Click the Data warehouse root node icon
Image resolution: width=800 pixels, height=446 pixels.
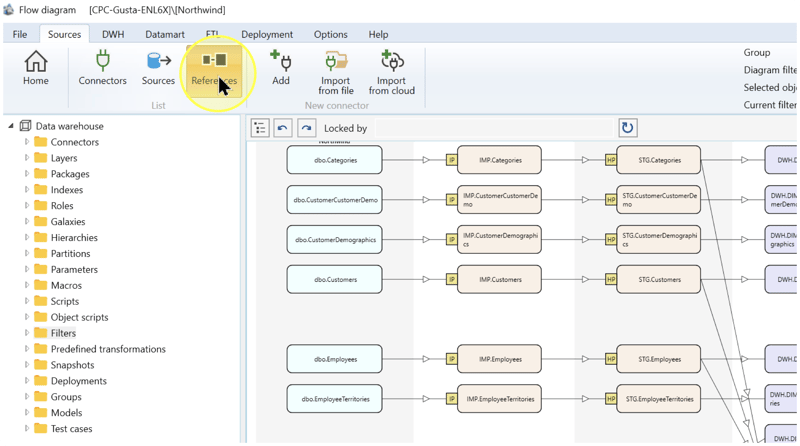25,126
